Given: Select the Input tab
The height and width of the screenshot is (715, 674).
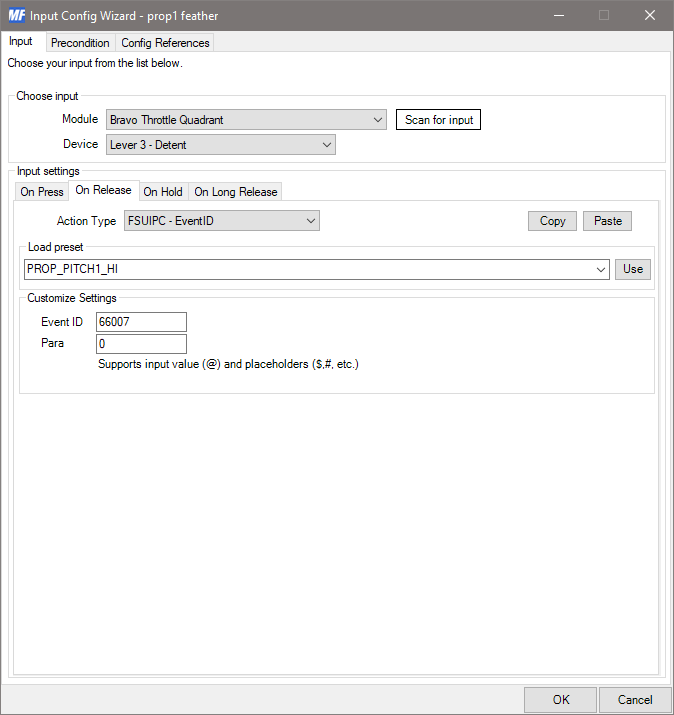Looking at the screenshot, I should pos(21,42).
